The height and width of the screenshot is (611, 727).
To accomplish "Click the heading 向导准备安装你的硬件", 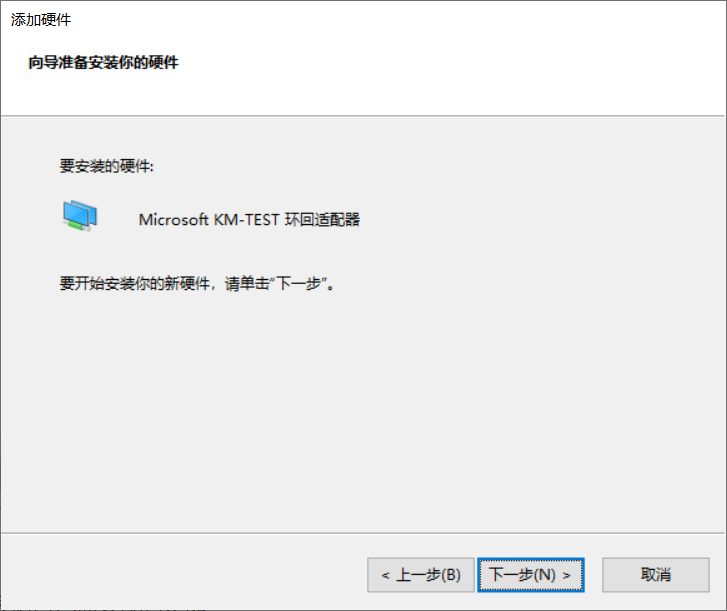I will [x=103, y=62].
